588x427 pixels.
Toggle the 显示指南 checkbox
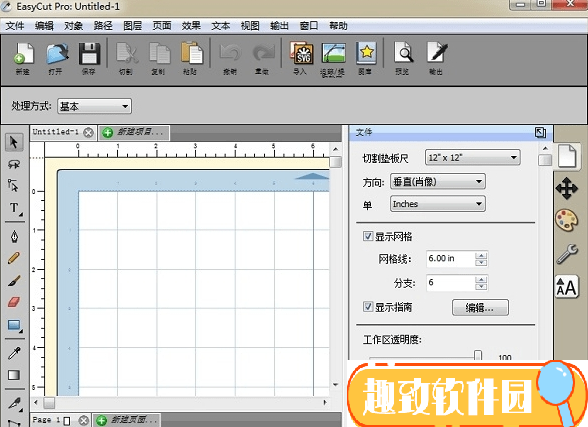pyautogui.click(x=368, y=307)
